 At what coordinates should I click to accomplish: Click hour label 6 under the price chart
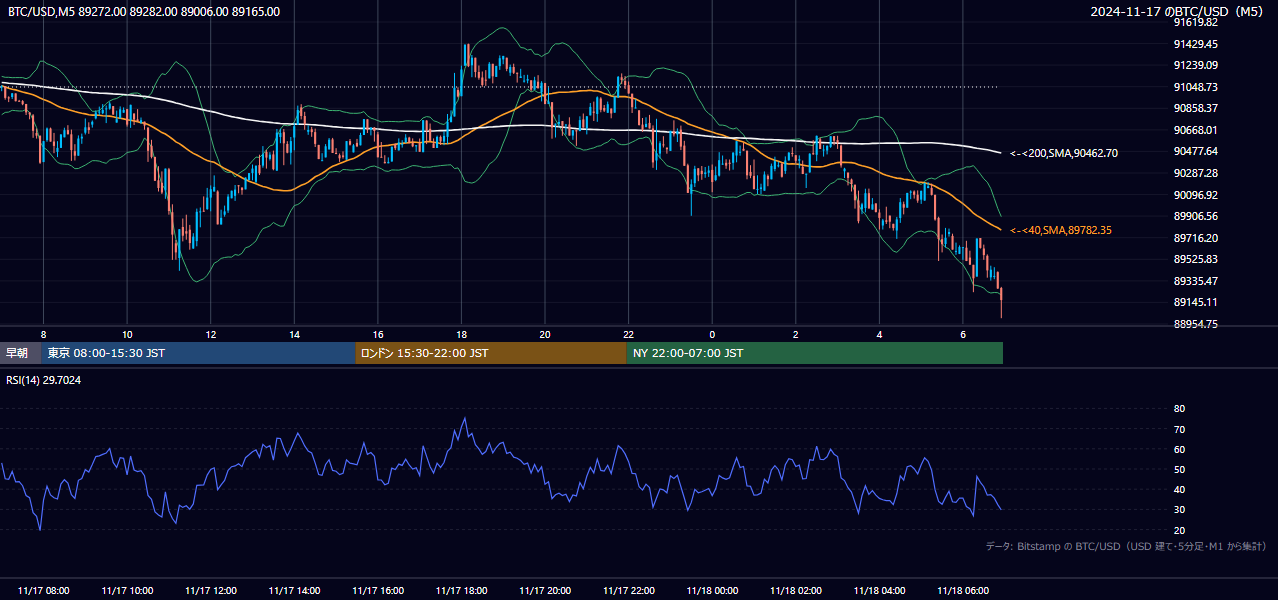pyautogui.click(x=963, y=334)
